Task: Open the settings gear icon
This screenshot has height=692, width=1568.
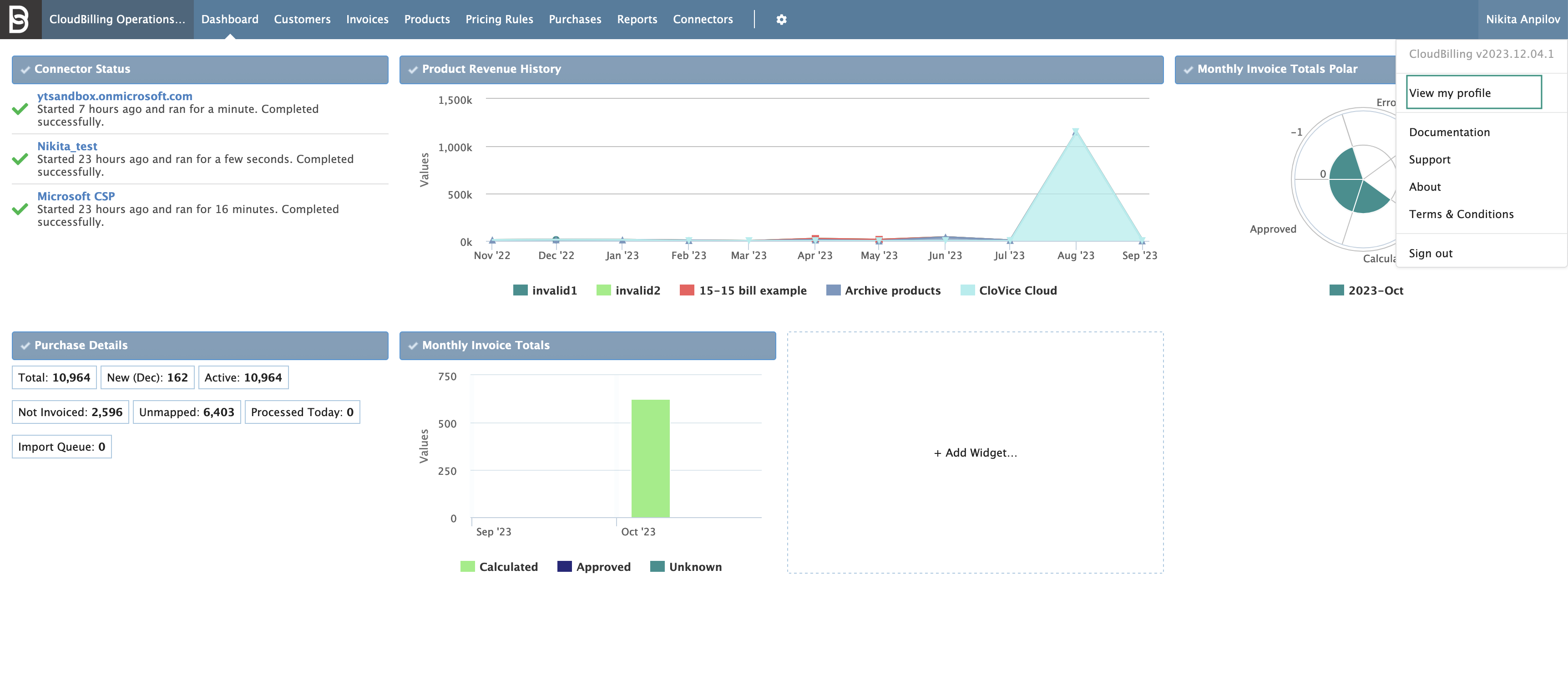Action: 781,19
